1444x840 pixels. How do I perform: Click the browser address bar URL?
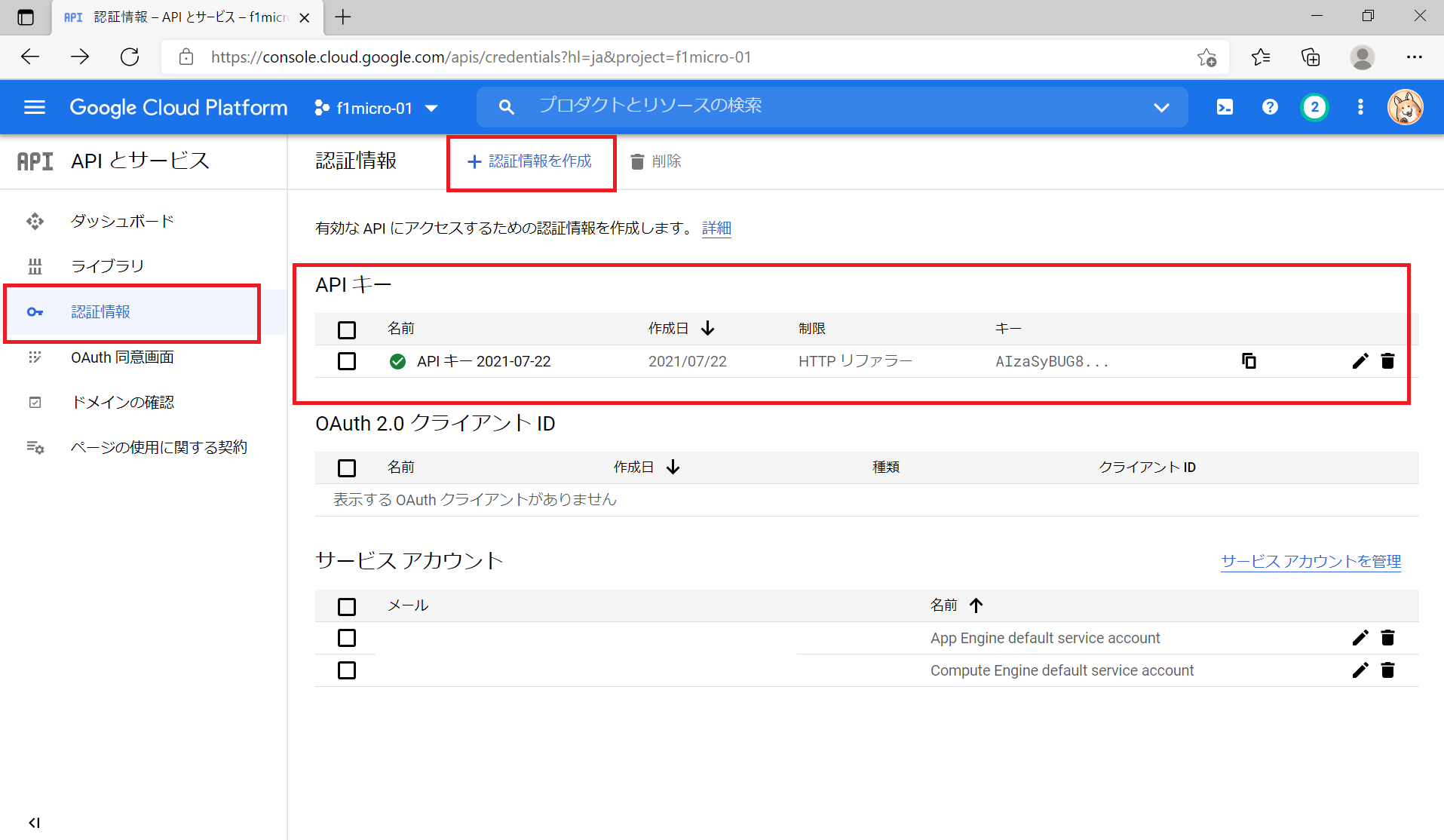(481, 57)
